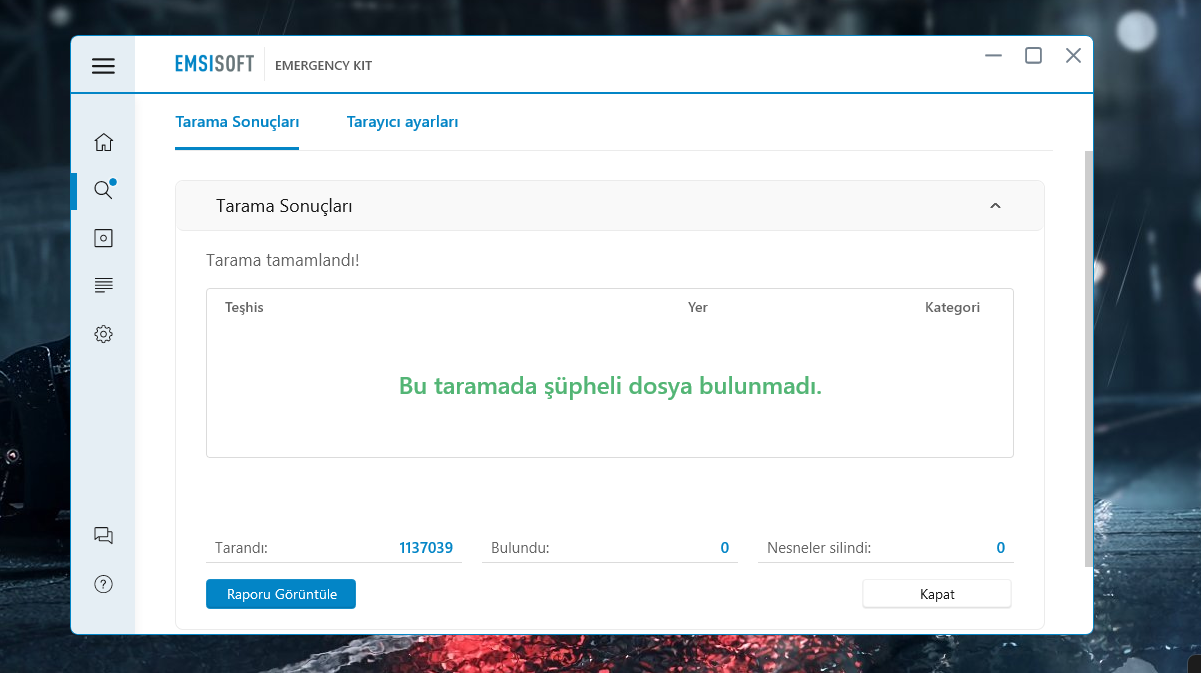Viewport: 1201px width, 673px height.
Task: Click the Tarandı: label
Action: point(241,548)
